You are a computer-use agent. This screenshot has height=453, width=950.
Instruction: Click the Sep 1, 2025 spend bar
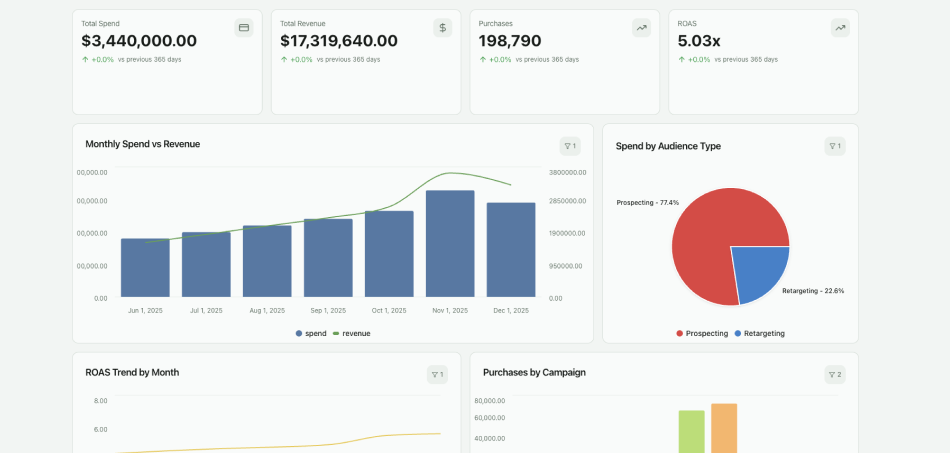(328, 258)
